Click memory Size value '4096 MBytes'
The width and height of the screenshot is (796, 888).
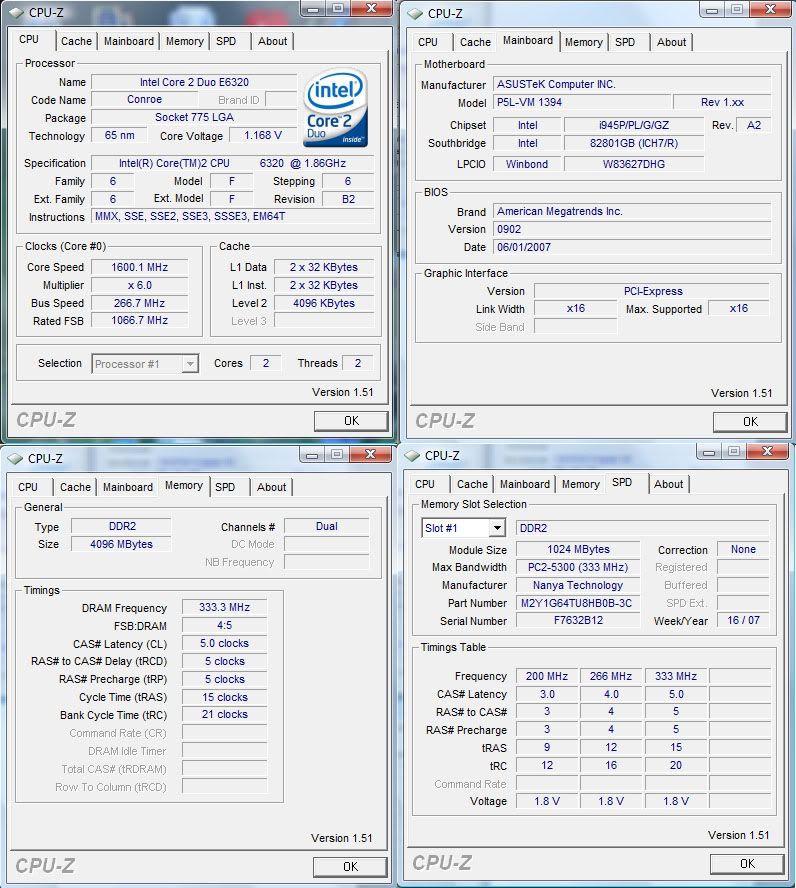121,544
